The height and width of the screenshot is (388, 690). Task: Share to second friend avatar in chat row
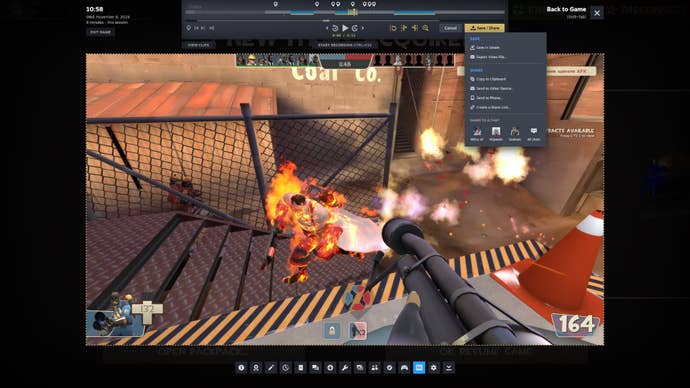pyautogui.click(x=496, y=132)
